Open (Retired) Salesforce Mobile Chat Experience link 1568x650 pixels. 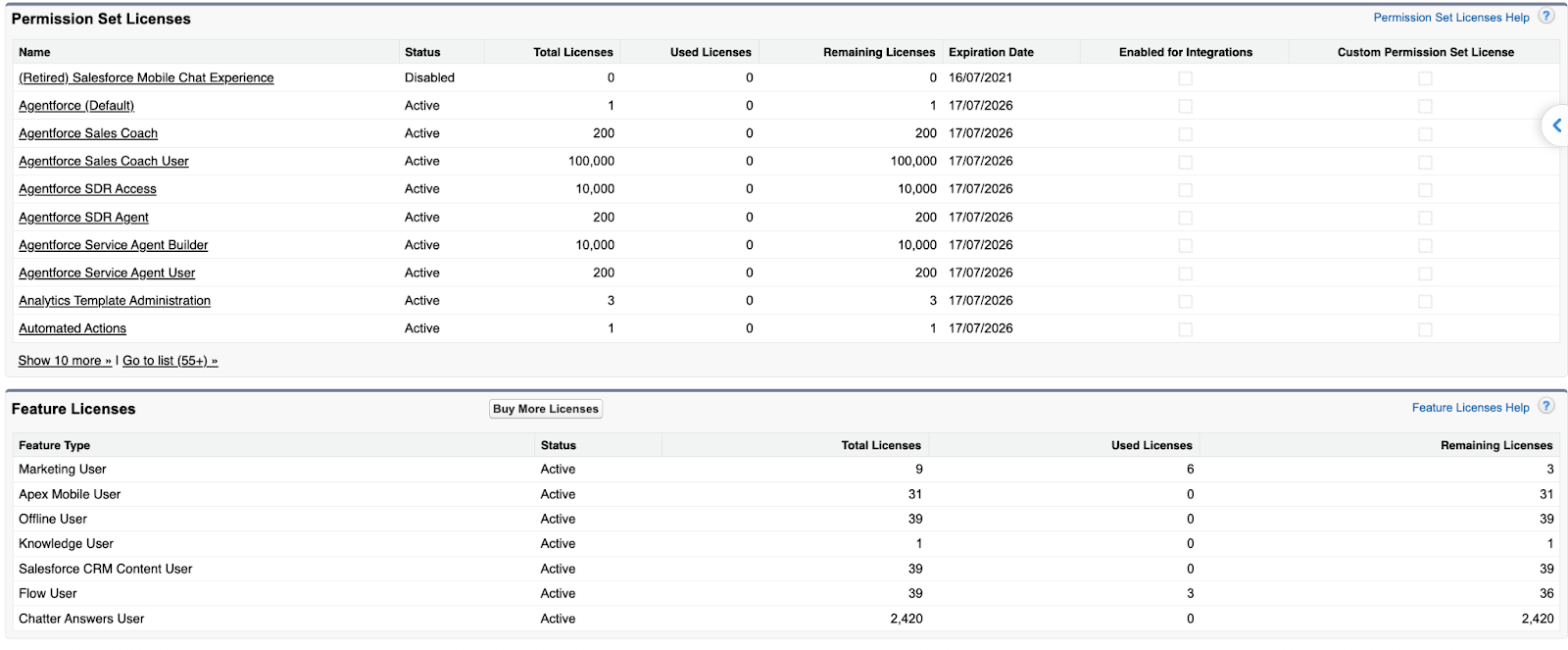(x=146, y=78)
